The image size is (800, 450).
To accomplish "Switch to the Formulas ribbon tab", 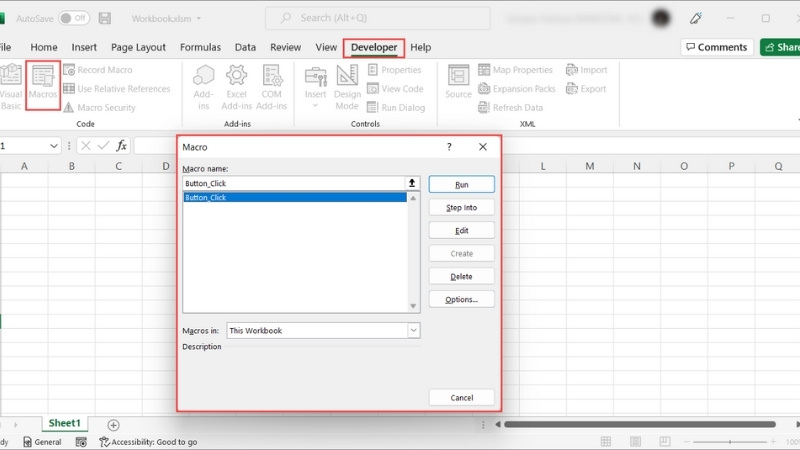I will [x=200, y=47].
